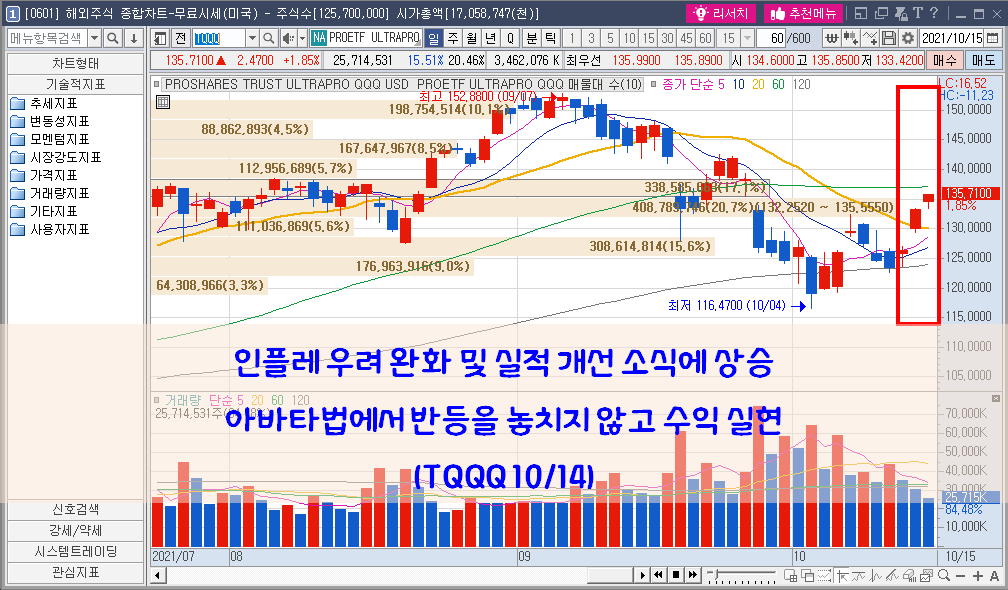Click the play replay button

pos(643,575)
